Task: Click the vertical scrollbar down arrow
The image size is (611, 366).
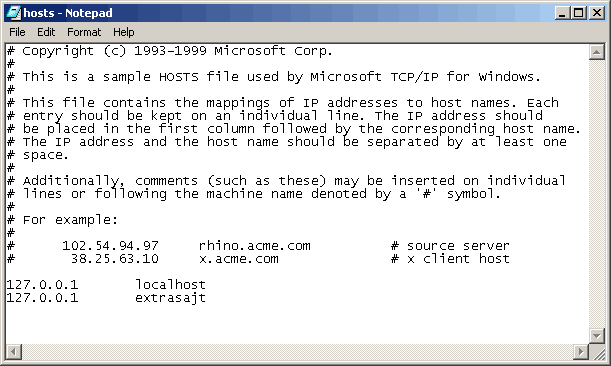Action: click(x=597, y=336)
